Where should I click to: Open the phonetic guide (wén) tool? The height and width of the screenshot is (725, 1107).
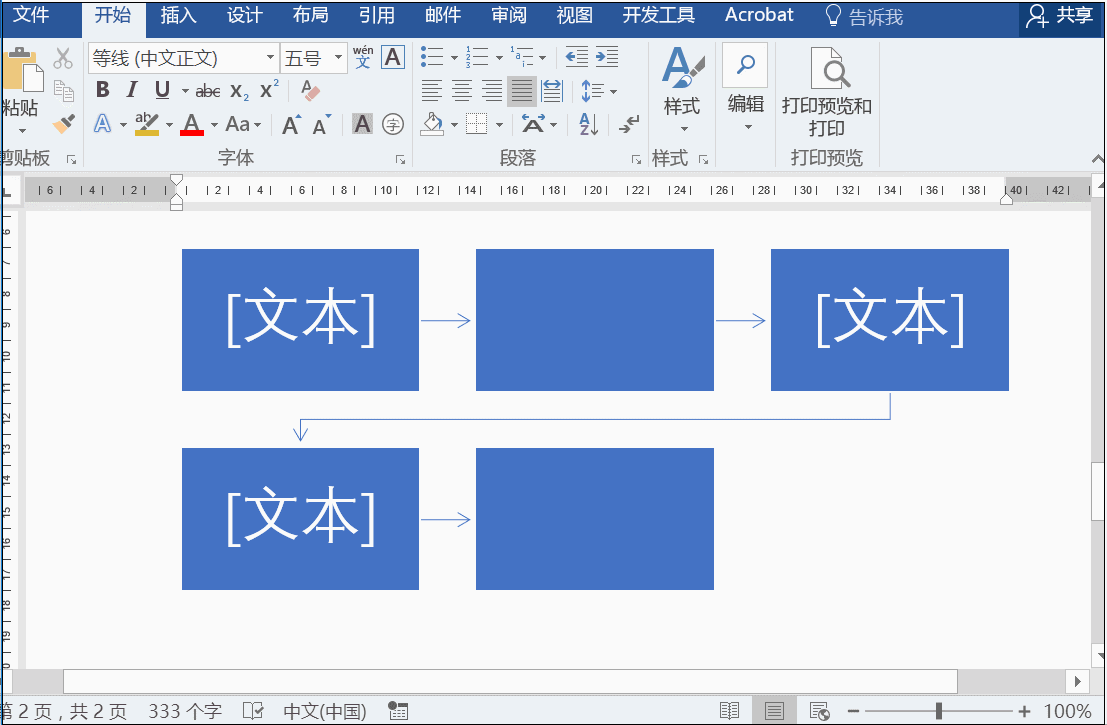(x=363, y=57)
